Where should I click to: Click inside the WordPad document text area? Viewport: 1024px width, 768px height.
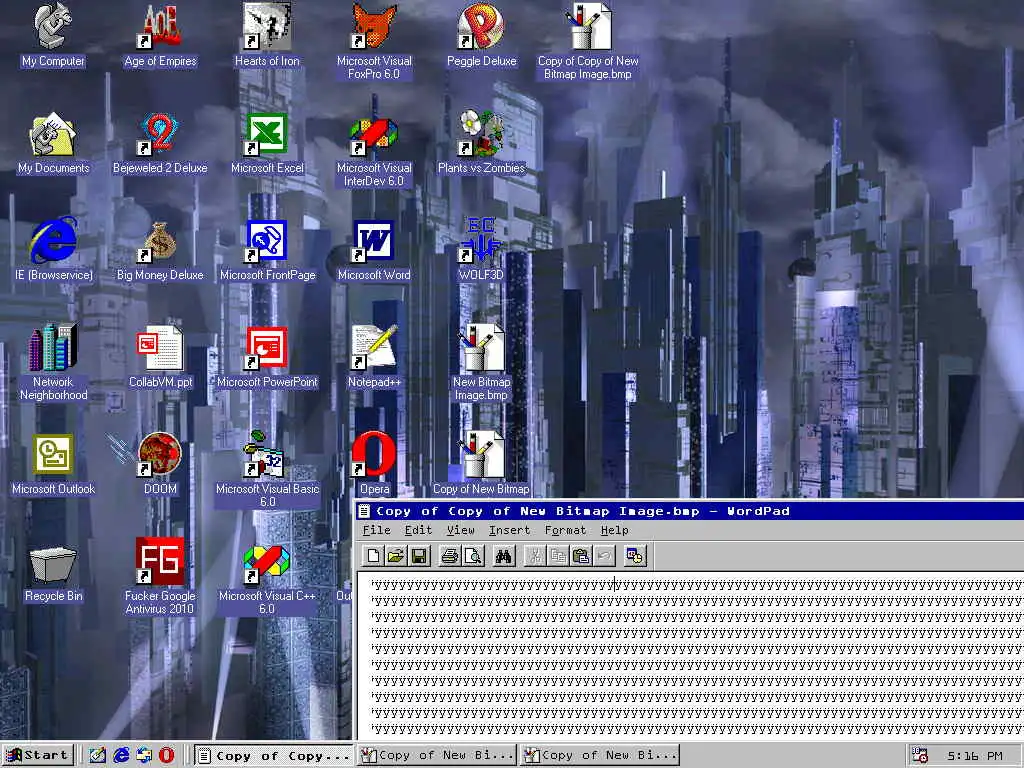click(x=691, y=655)
